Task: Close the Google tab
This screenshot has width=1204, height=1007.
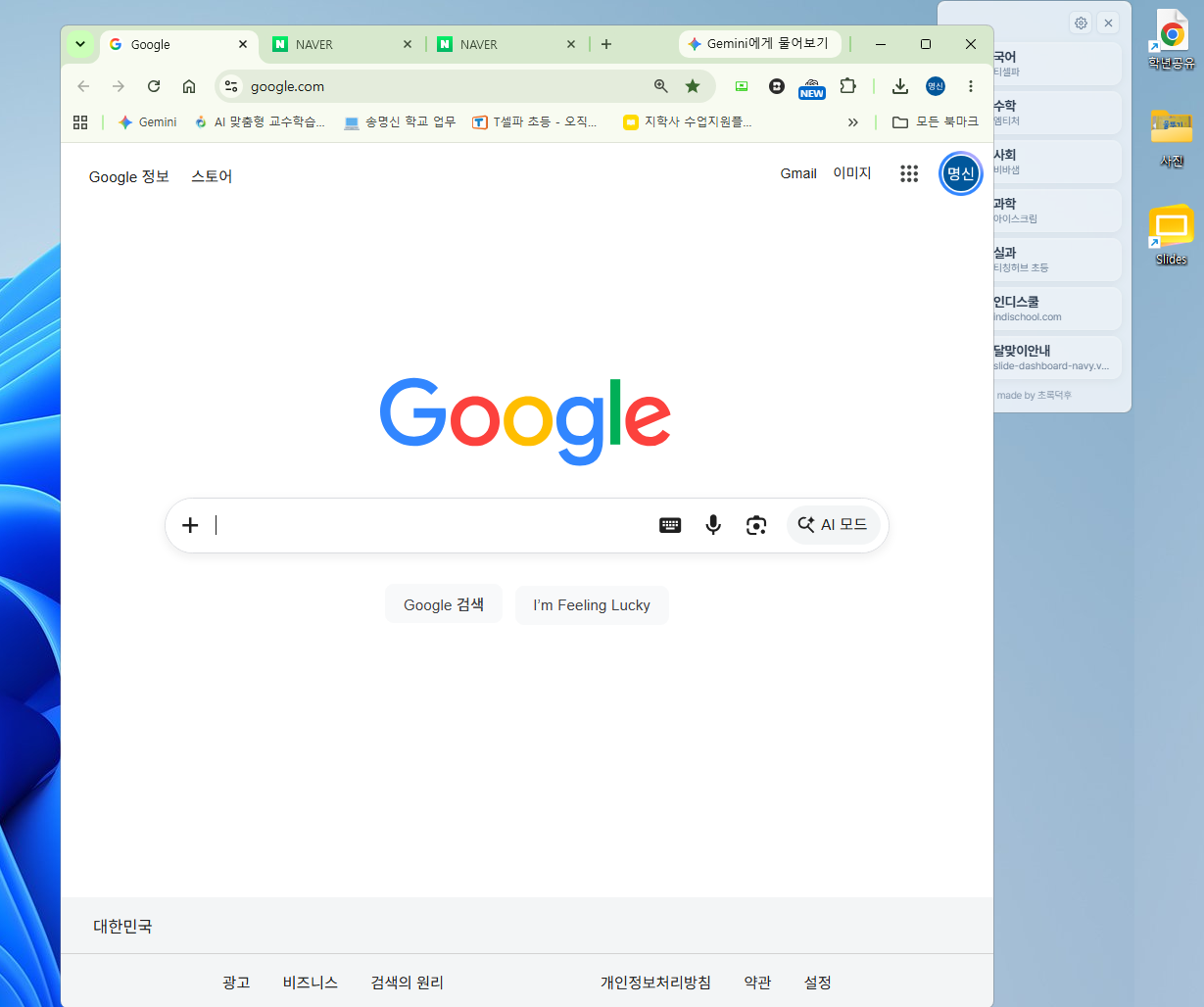Action: pyautogui.click(x=243, y=44)
